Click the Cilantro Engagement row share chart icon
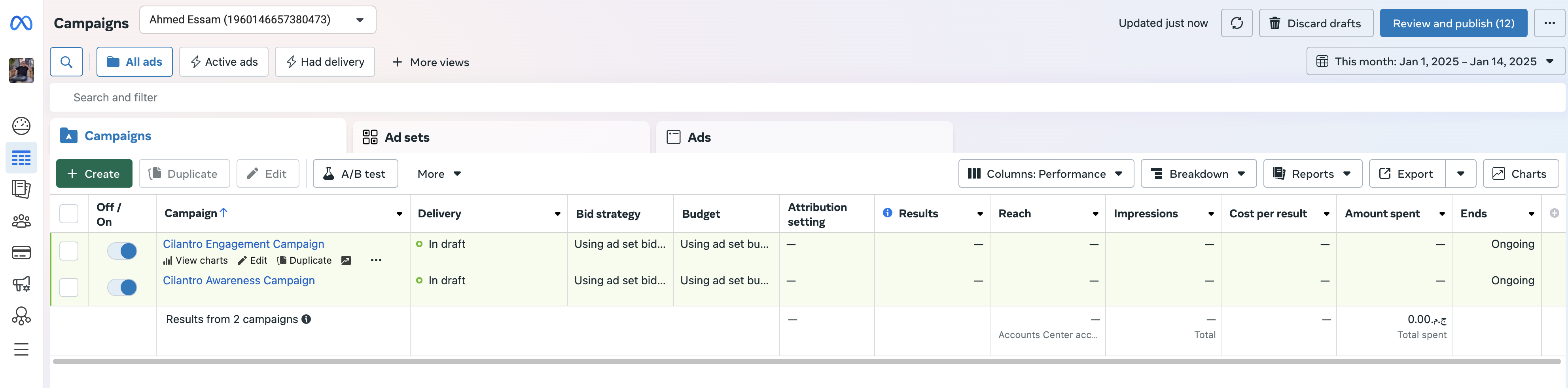Viewport: 1568px width, 388px height. click(x=346, y=261)
